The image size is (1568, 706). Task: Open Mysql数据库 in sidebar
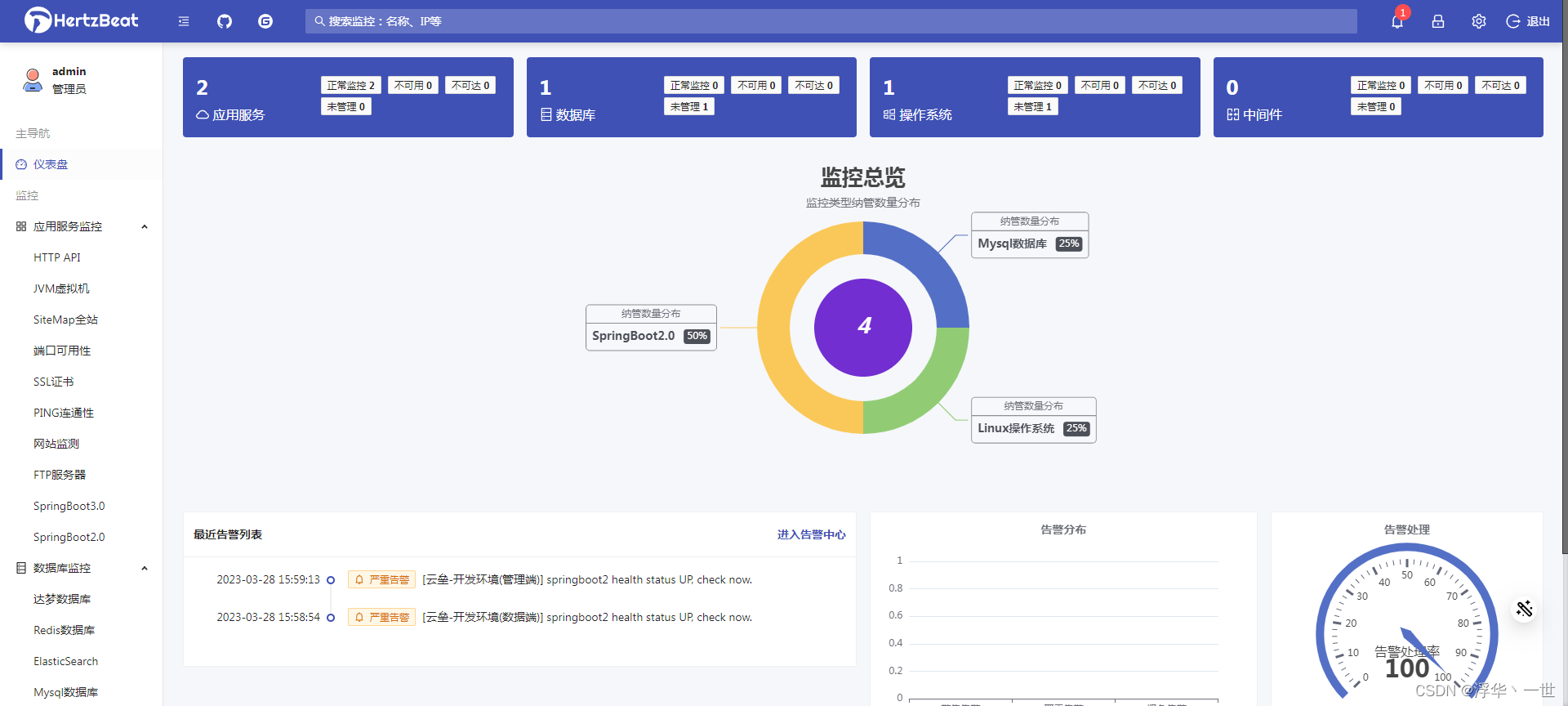click(66, 692)
